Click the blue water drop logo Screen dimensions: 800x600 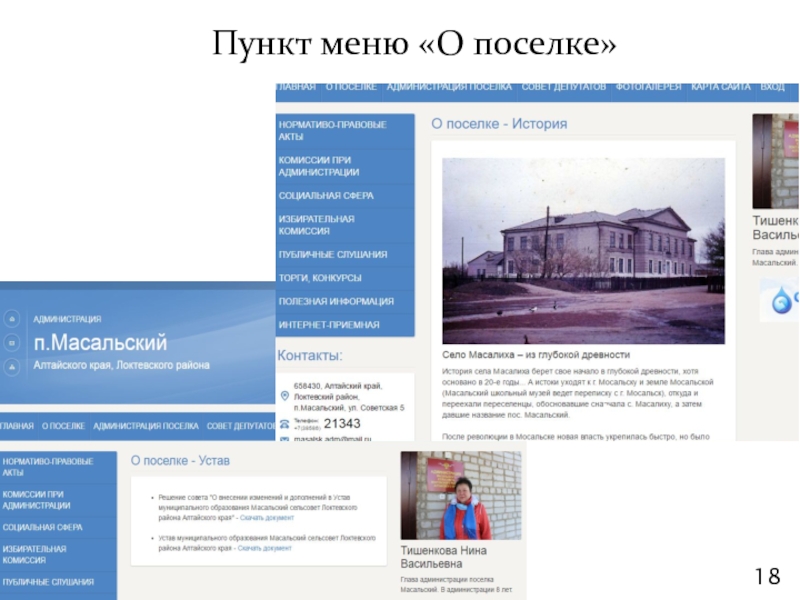pos(782,300)
